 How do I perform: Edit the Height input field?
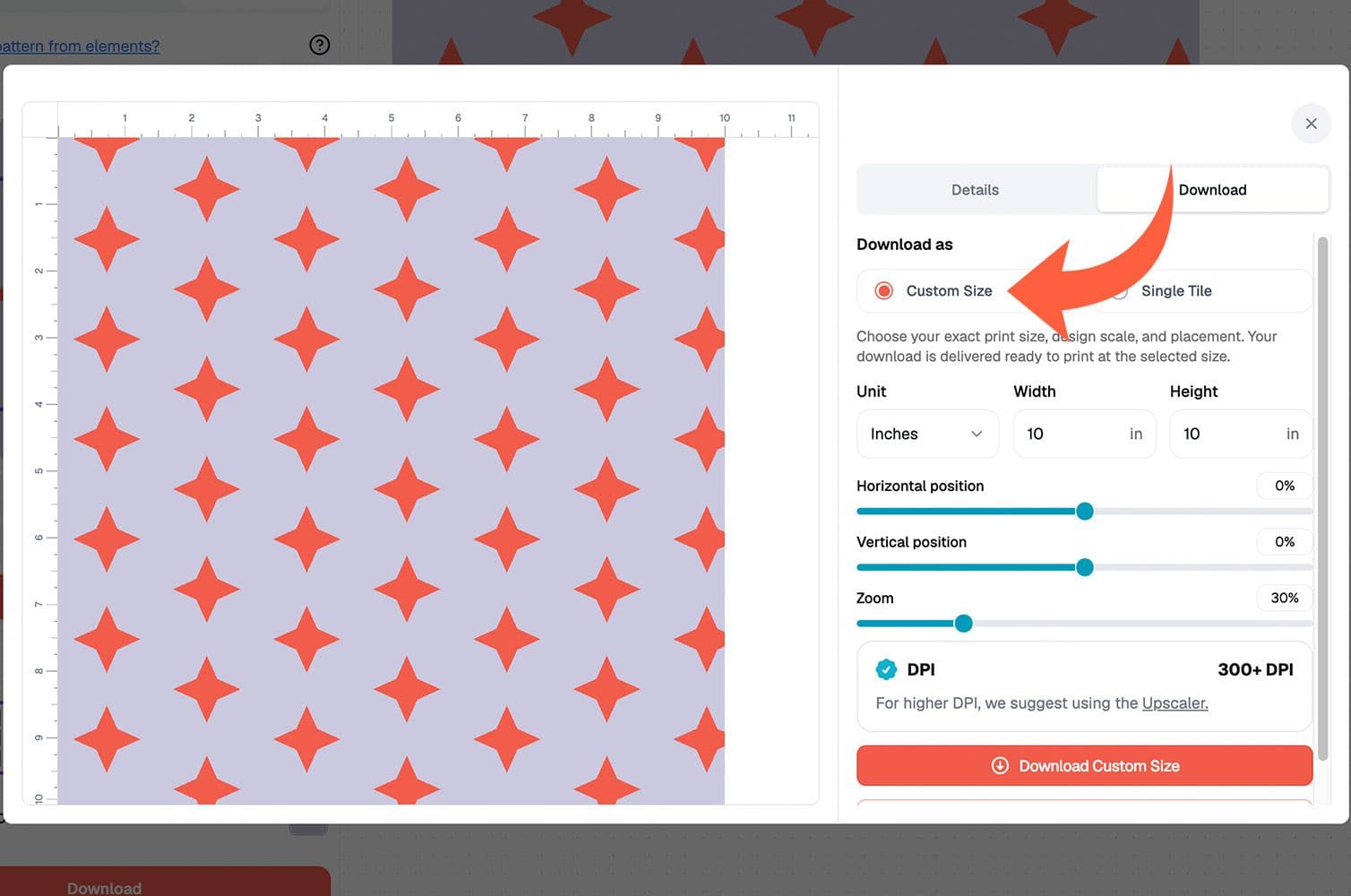click(1241, 434)
